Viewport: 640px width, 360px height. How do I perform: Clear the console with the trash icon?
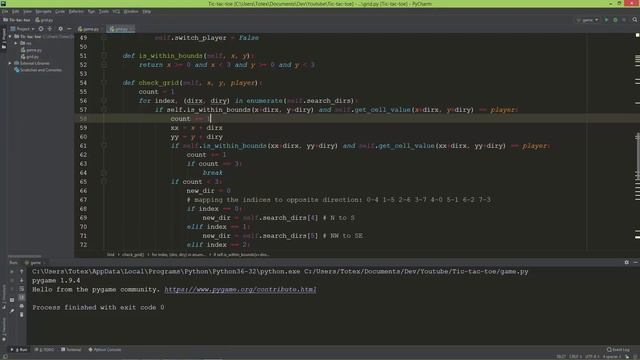22,315
